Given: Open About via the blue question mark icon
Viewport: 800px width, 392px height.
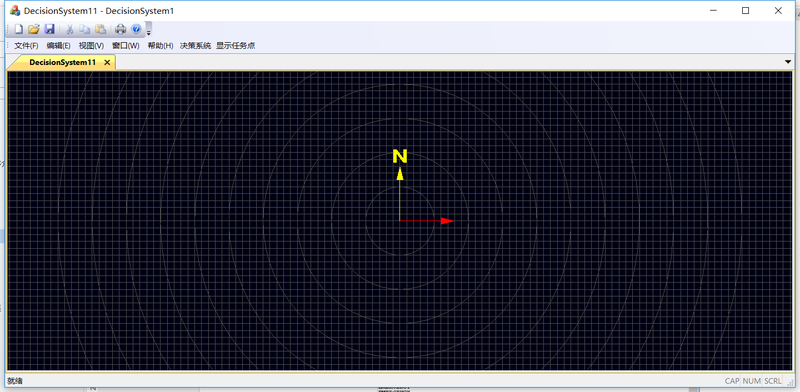Looking at the screenshot, I should pyautogui.click(x=136, y=29).
